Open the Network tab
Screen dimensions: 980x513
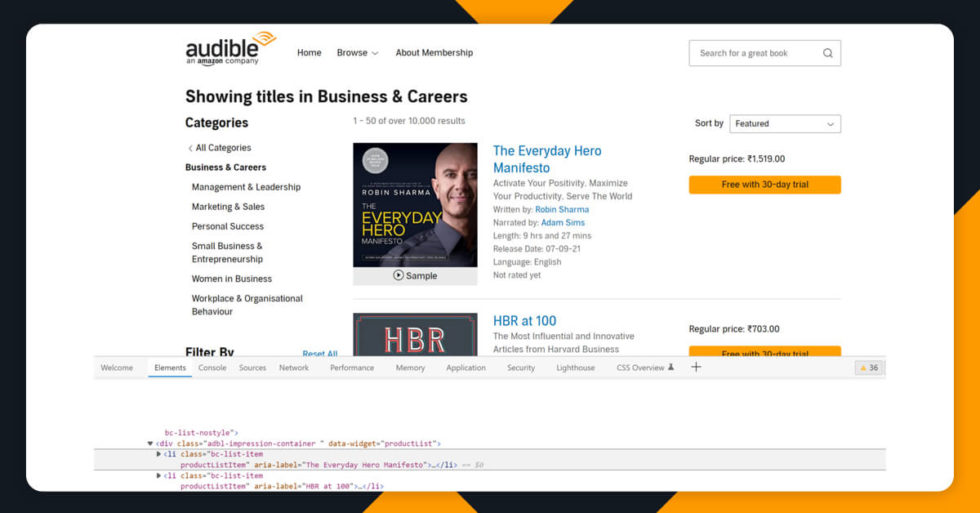[x=294, y=368]
